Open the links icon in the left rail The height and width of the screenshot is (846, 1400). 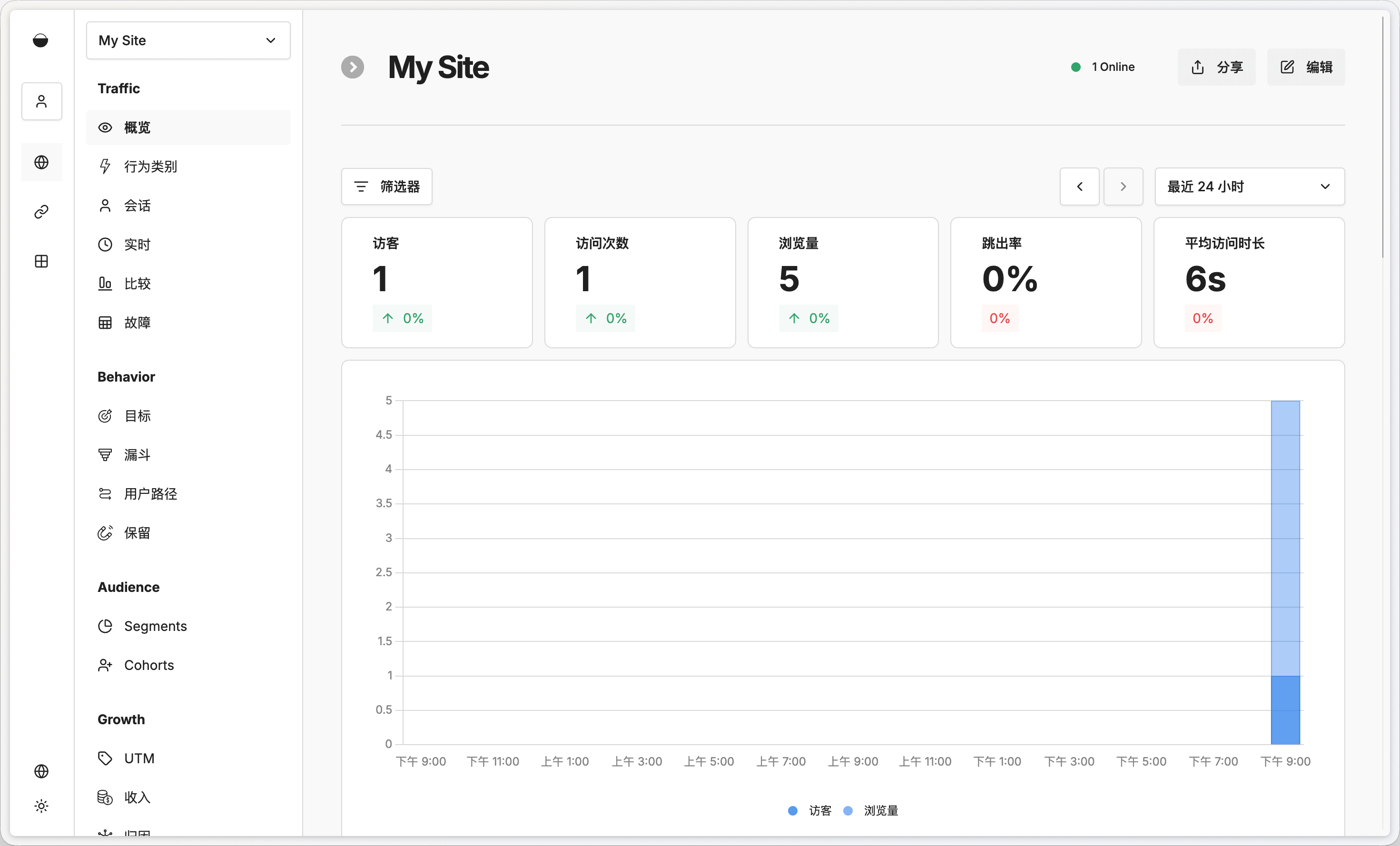41,212
